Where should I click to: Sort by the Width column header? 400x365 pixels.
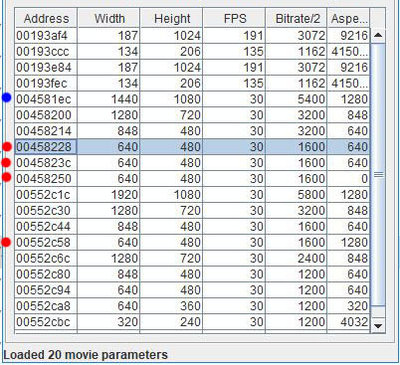pyautogui.click(x=109, y=18)
